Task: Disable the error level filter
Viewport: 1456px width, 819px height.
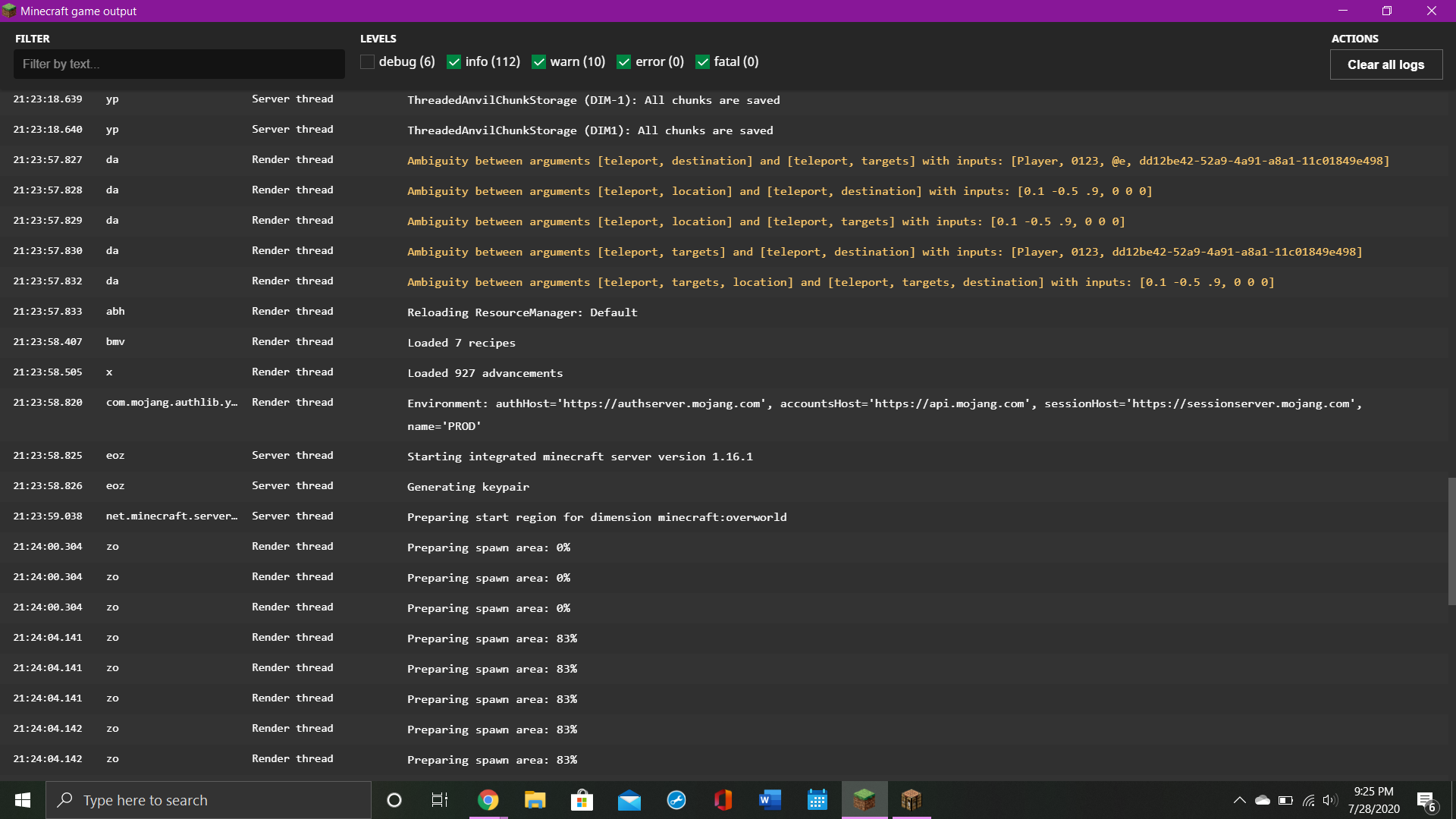Action: (x=624, y=62)
